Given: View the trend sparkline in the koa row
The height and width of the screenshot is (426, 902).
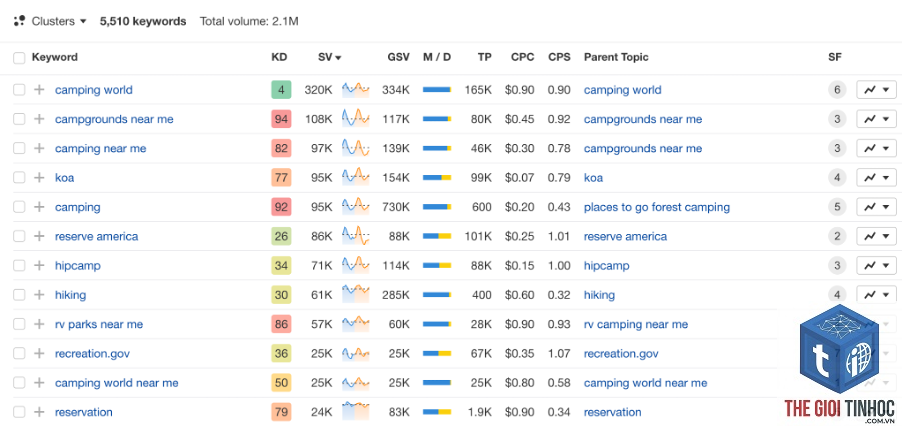Looking at the screenshot, I should (x=356, y=177).
